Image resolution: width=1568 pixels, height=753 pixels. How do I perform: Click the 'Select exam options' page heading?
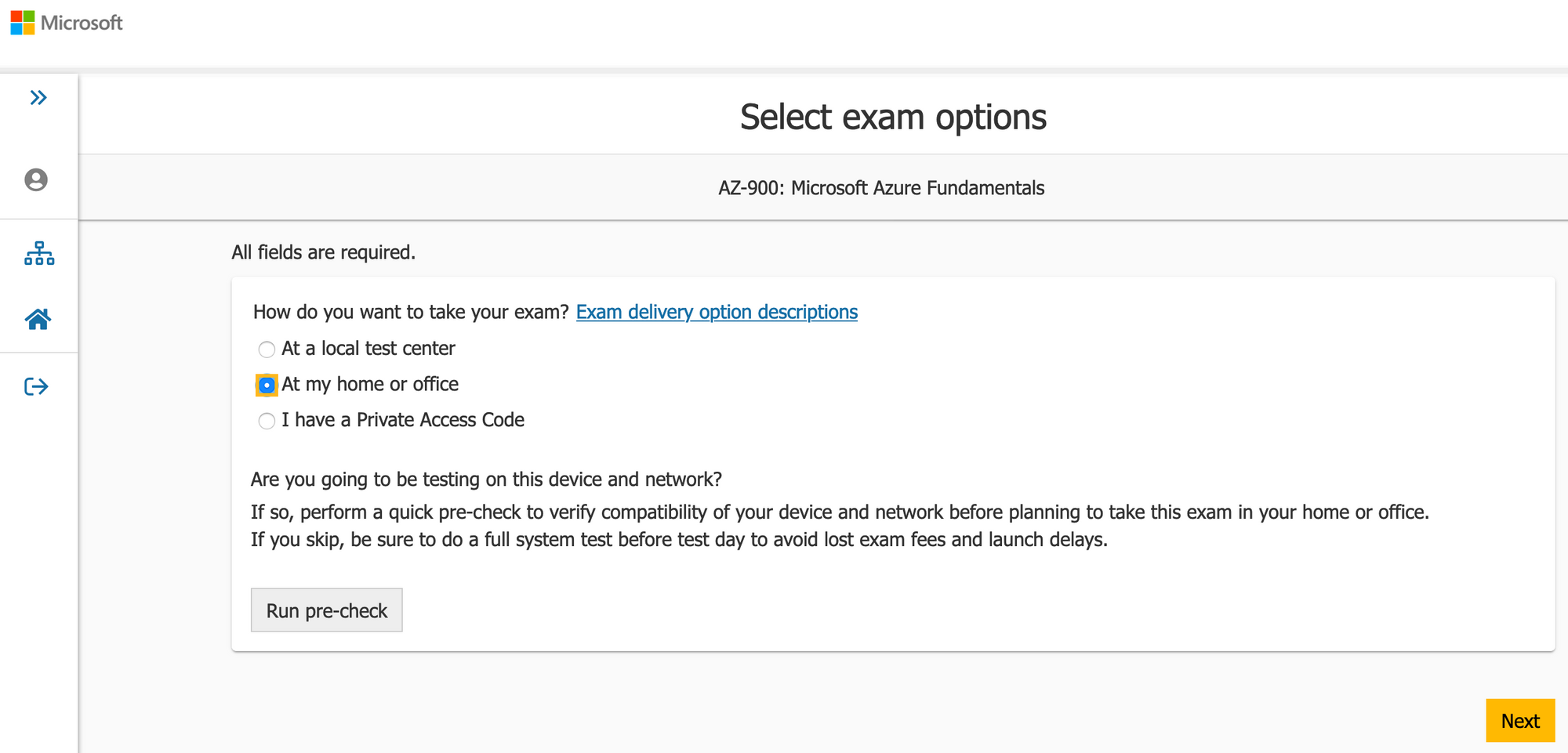click(x=893, y=117)
